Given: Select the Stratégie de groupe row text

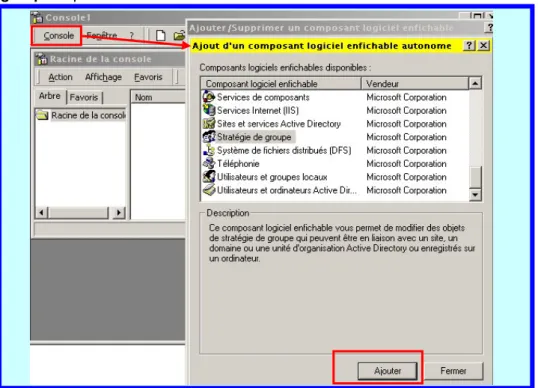Looking at the screenshot, I should click(254, 137).
